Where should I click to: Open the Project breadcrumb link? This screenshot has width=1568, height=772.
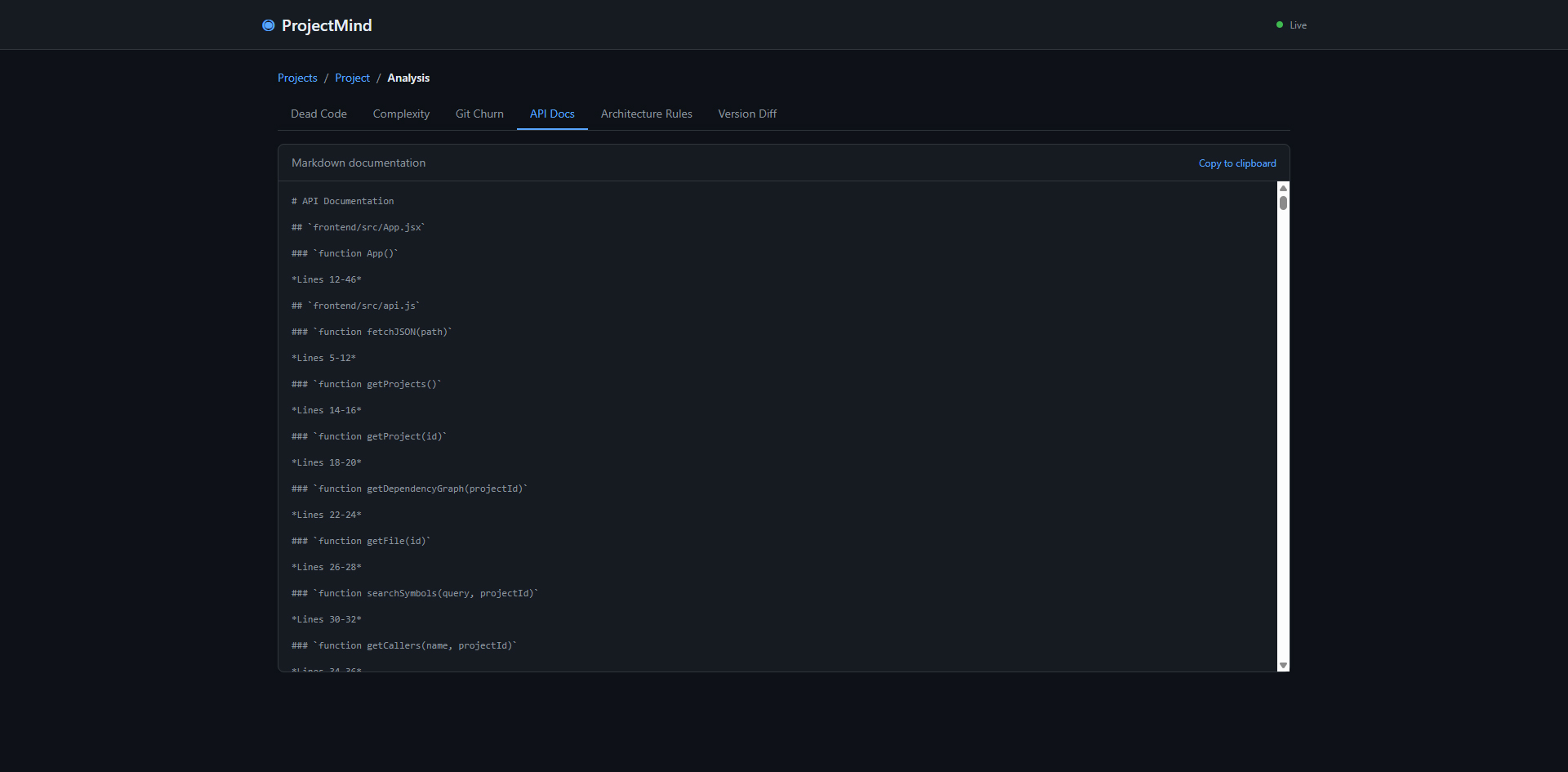[352, 78]
